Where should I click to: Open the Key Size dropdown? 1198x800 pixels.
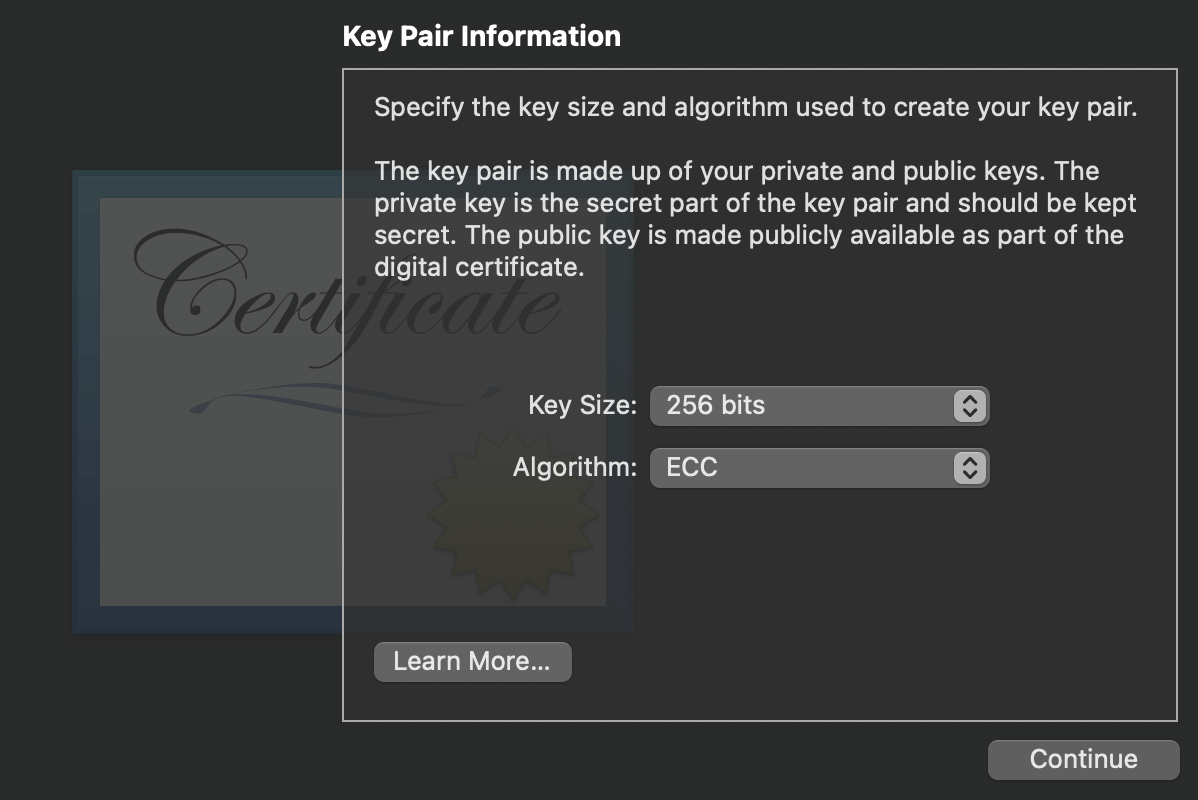tap(818, 405)
